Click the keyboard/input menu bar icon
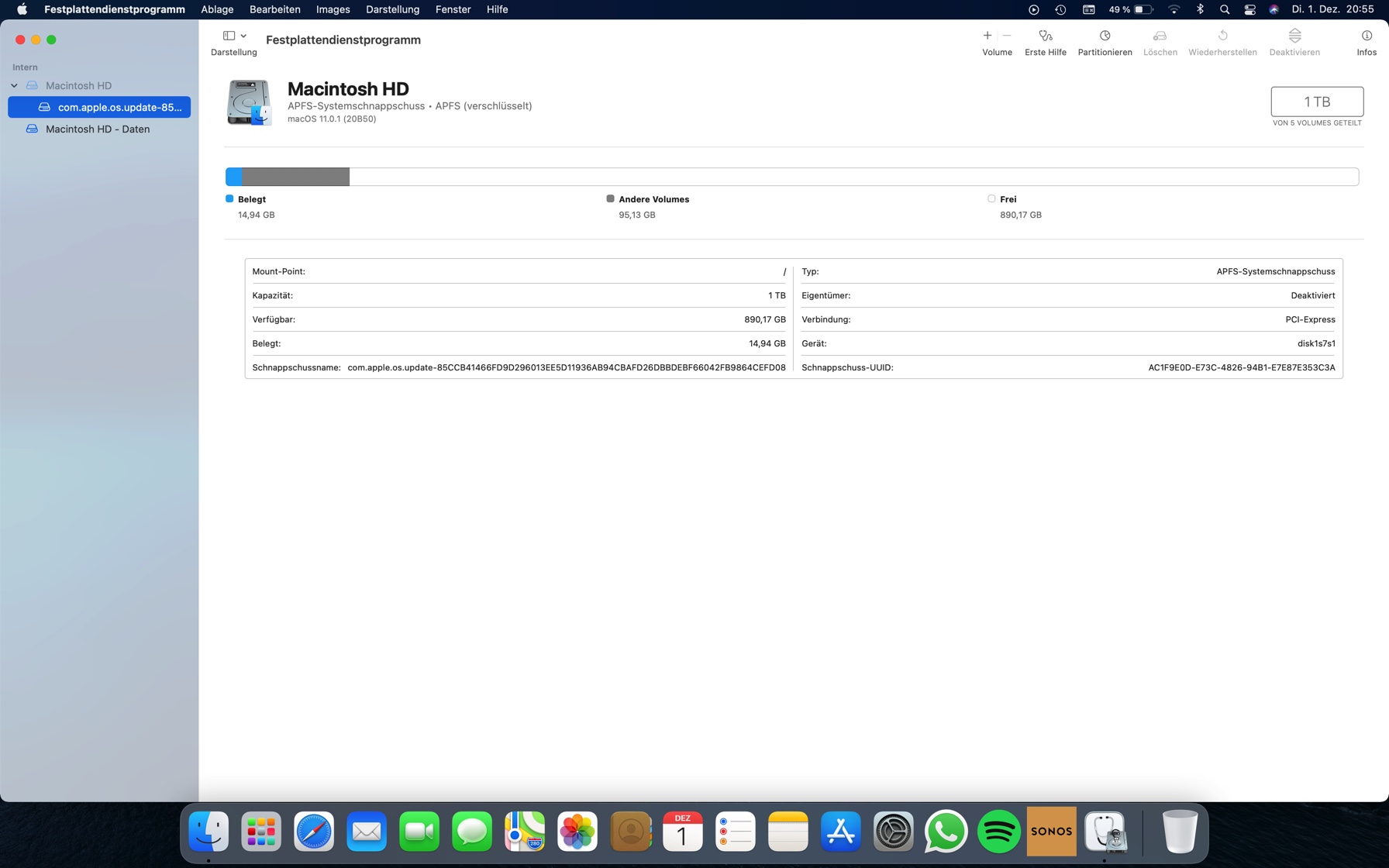1389x868 pixels. coord(1089,9)
